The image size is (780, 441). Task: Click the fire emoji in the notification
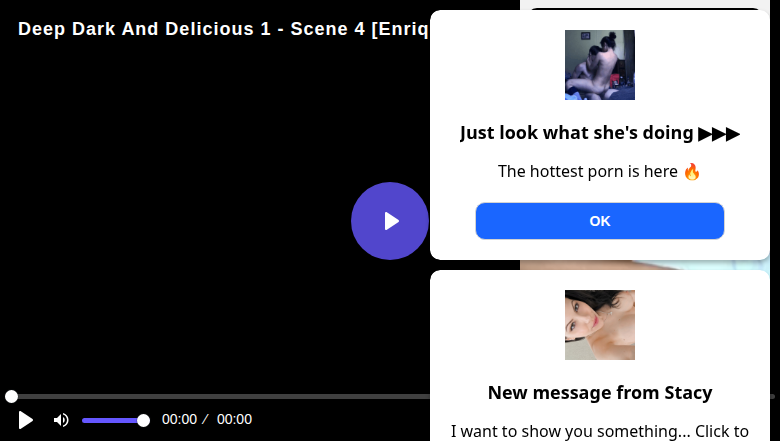click(x=692, y=171)
